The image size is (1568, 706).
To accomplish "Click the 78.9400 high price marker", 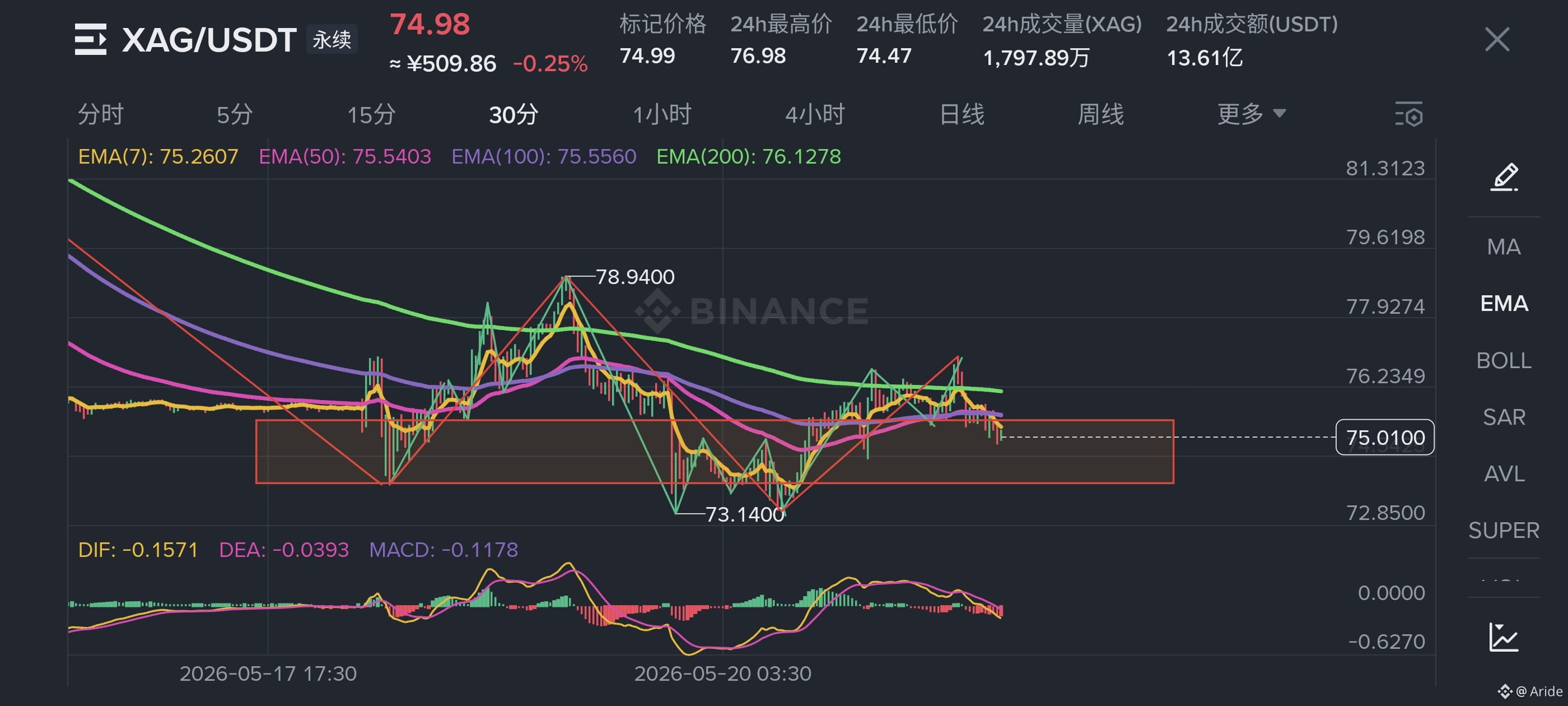I will pos(635,277).
